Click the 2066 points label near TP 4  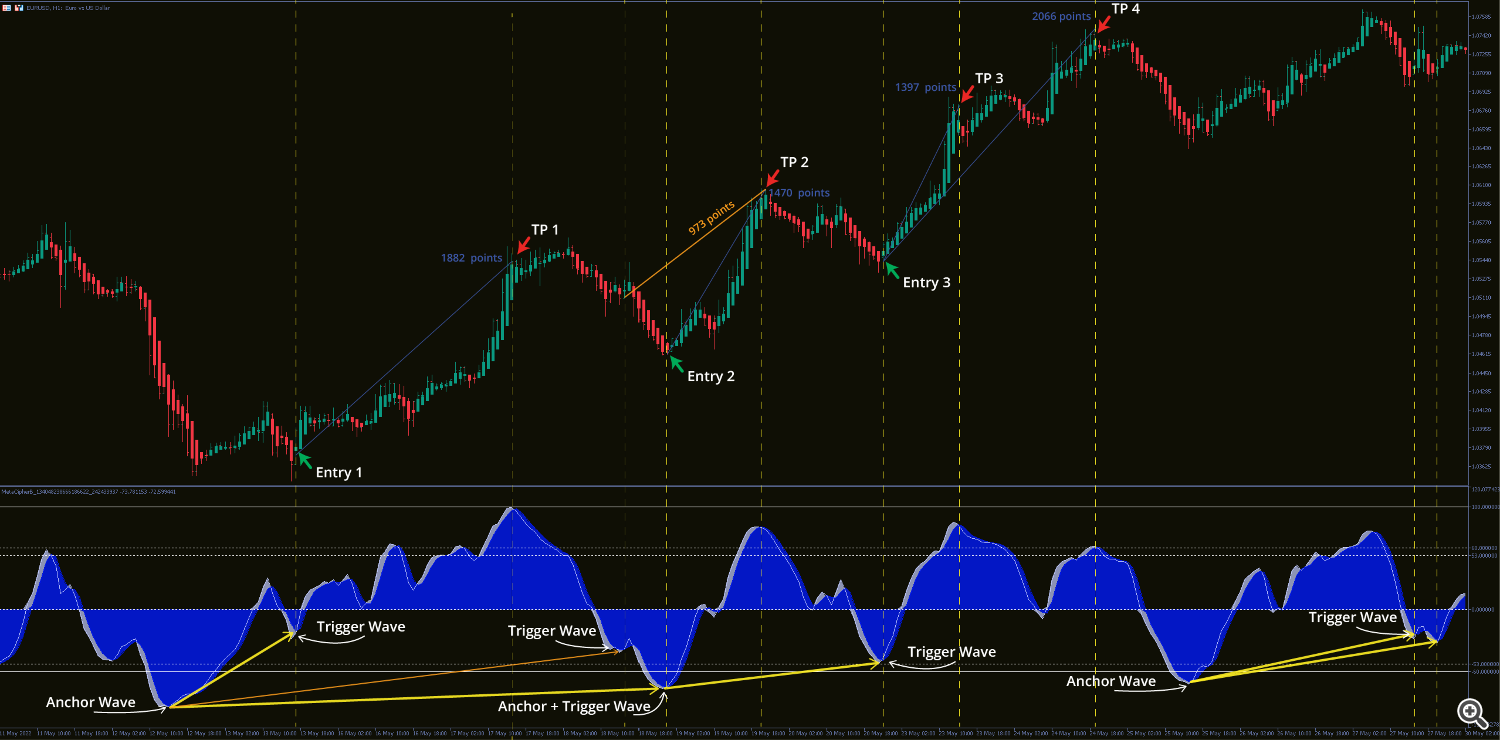click(x=1060, y=16)
